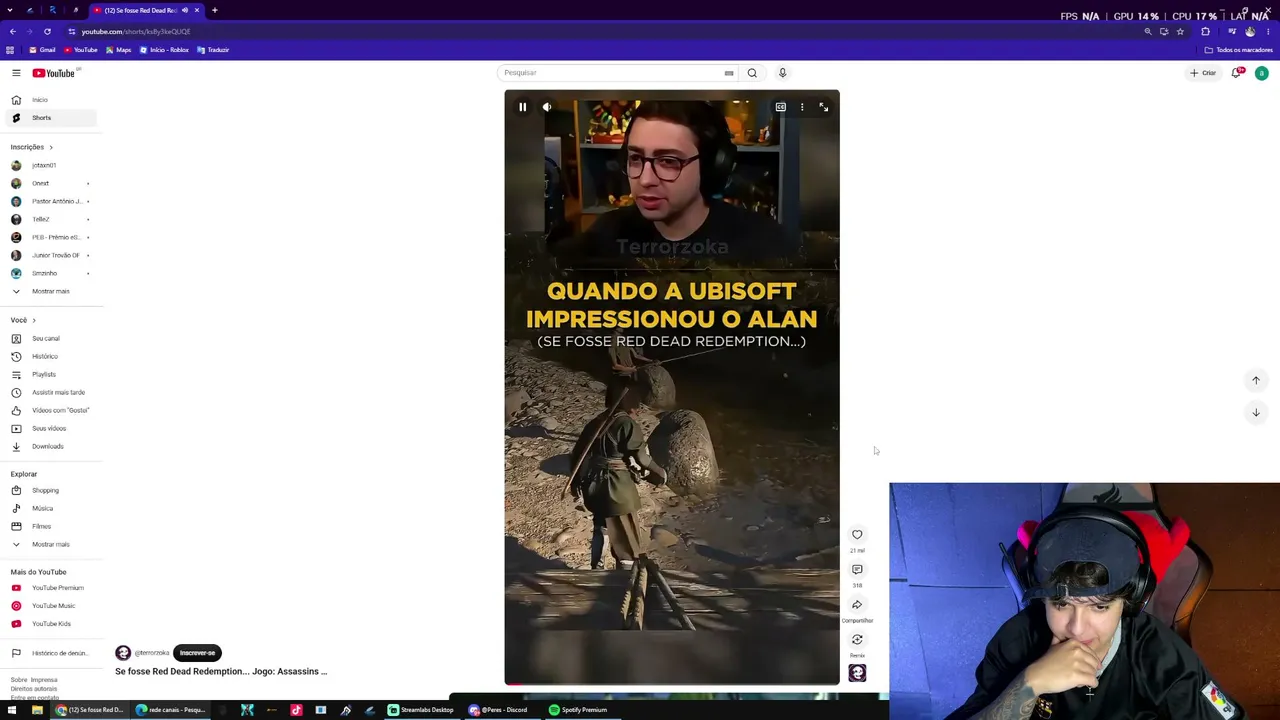This screenshot has width=1280, height=720.
Task: Start voice search with the microphone
Action: tap(782, 73)
